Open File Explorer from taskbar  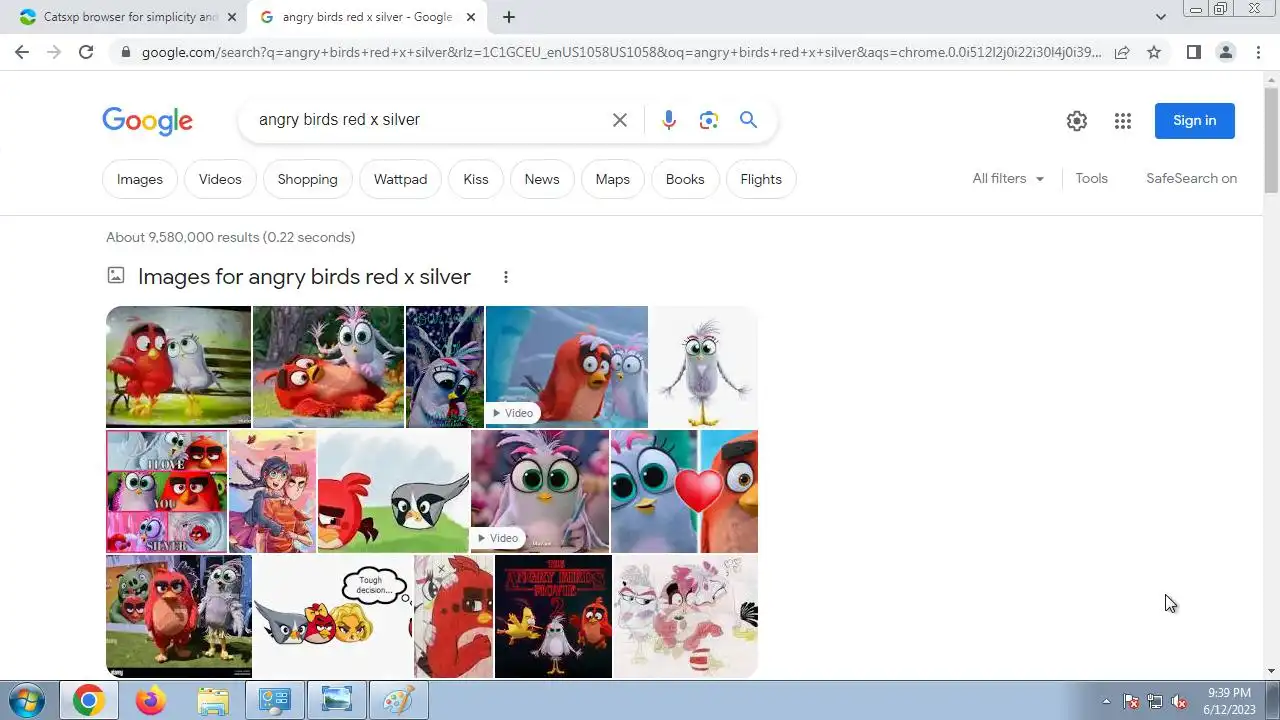pos(213,701)
